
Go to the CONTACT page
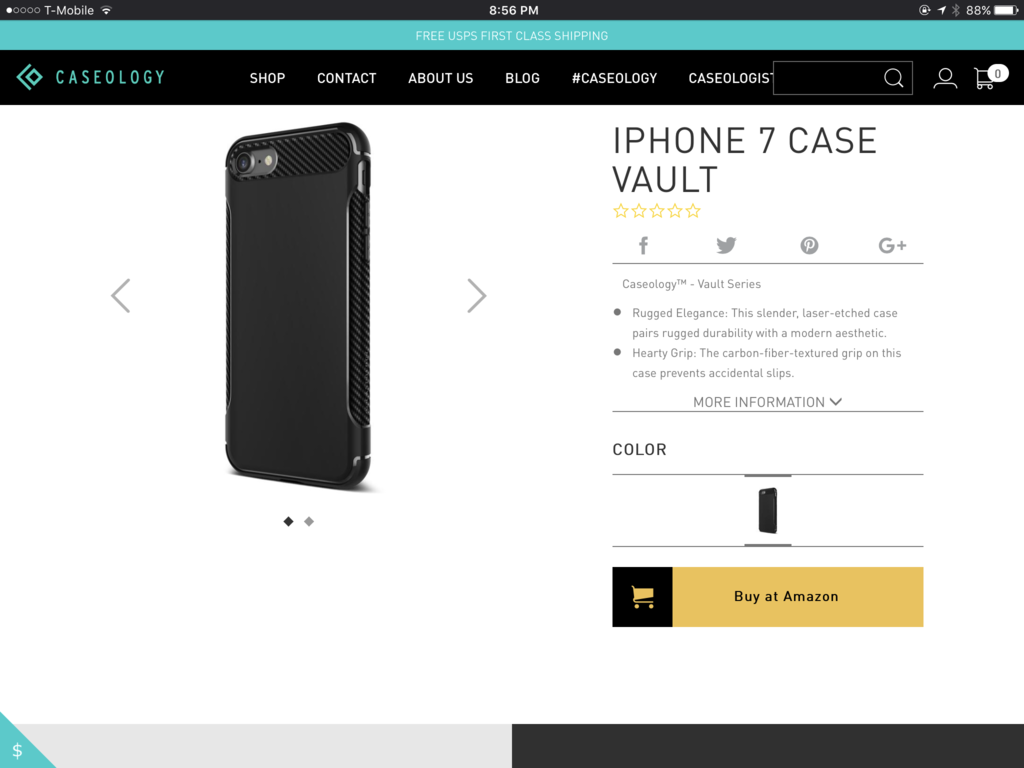click(347, 78)
